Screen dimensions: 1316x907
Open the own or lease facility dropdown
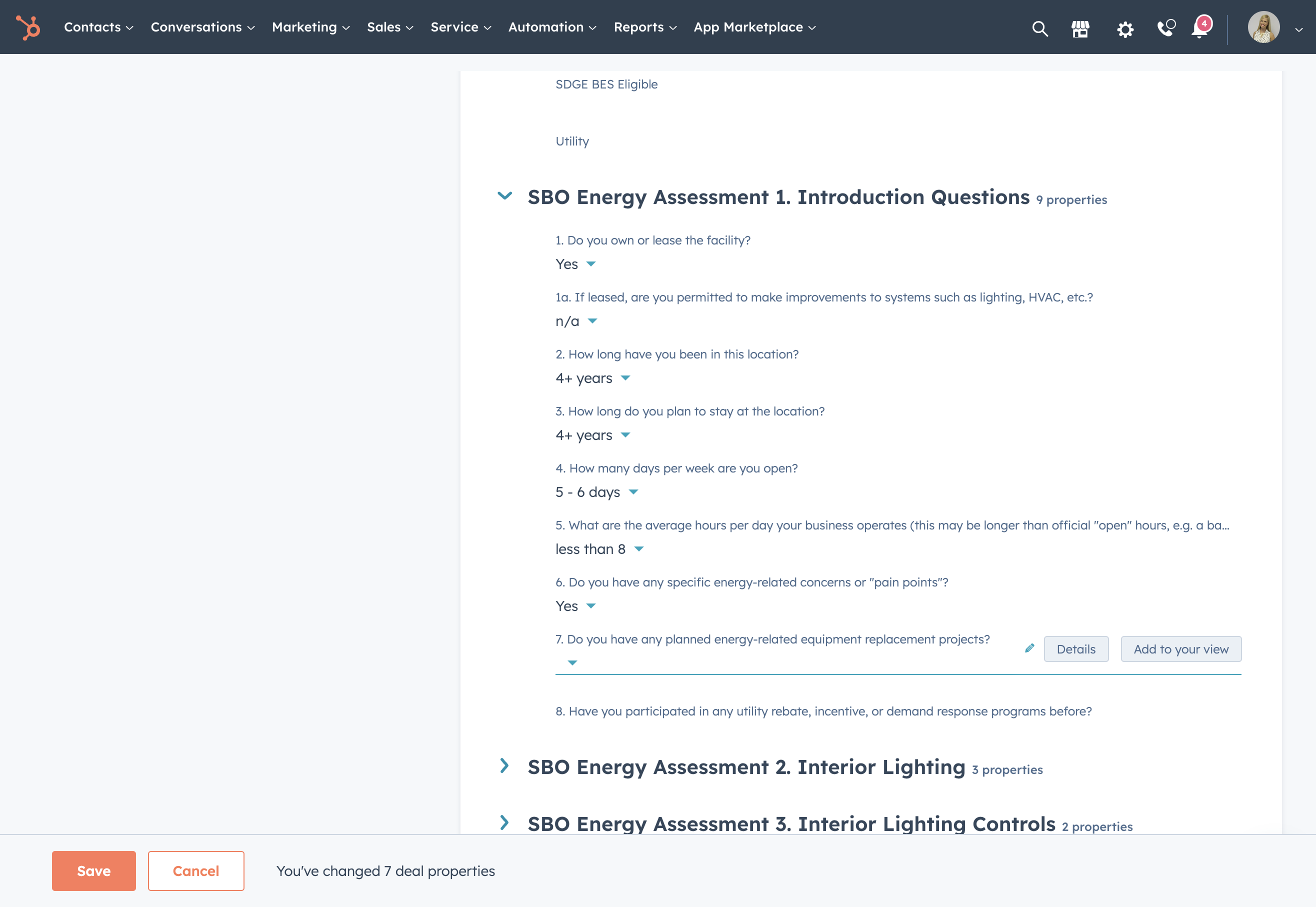click(x=575, y=264)
